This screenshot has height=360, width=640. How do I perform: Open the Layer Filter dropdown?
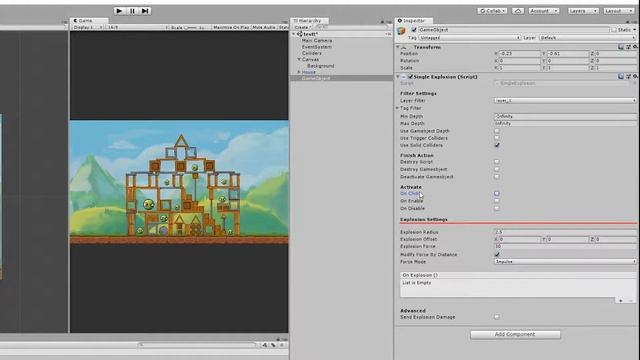(x=565, y=100)
